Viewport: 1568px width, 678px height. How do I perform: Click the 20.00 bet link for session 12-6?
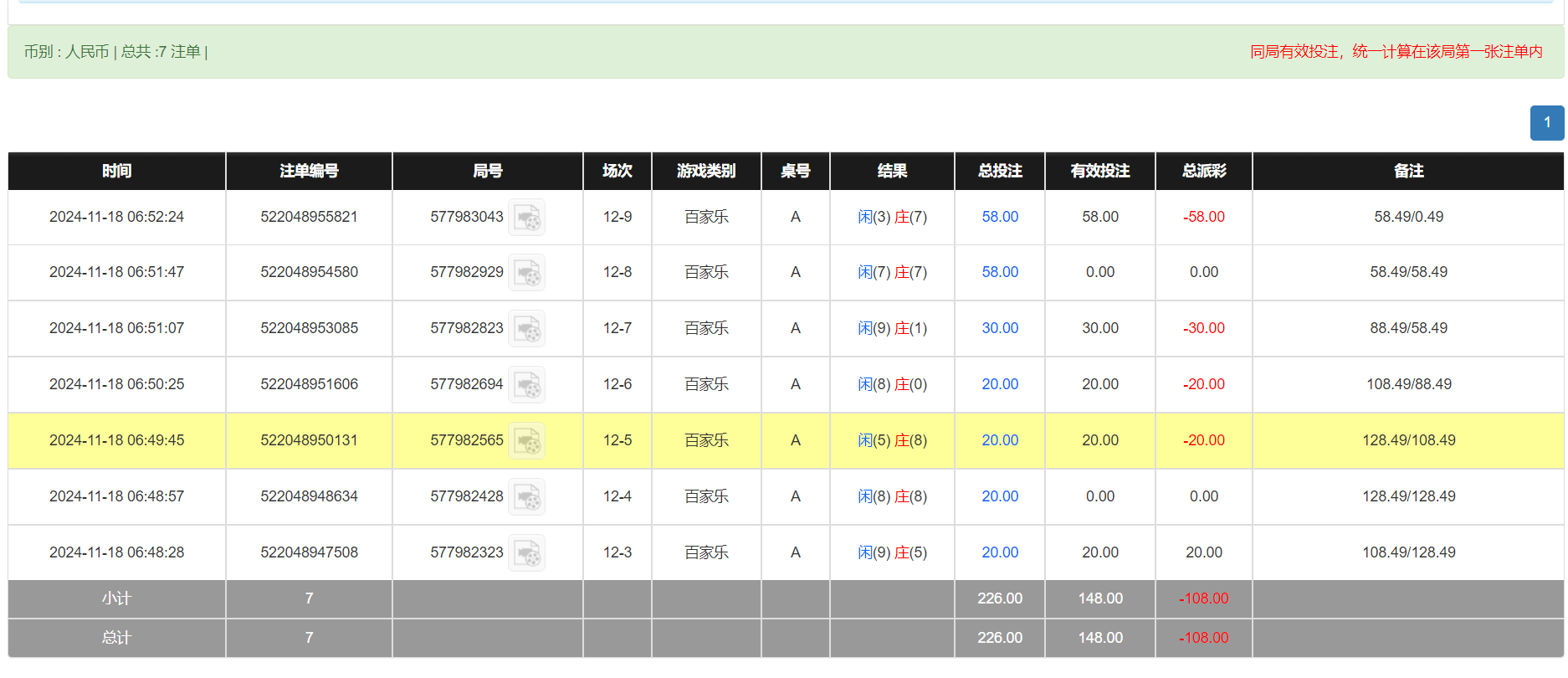coord(1000,384)
